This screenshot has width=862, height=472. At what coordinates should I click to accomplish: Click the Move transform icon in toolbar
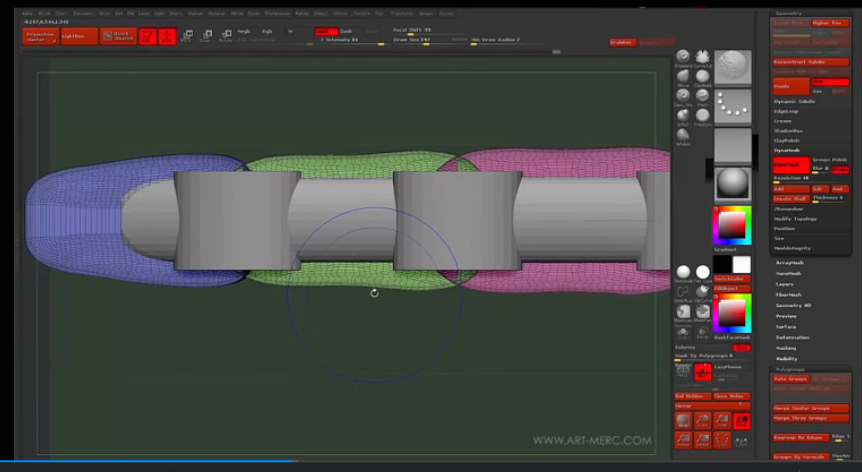[187, 36]
